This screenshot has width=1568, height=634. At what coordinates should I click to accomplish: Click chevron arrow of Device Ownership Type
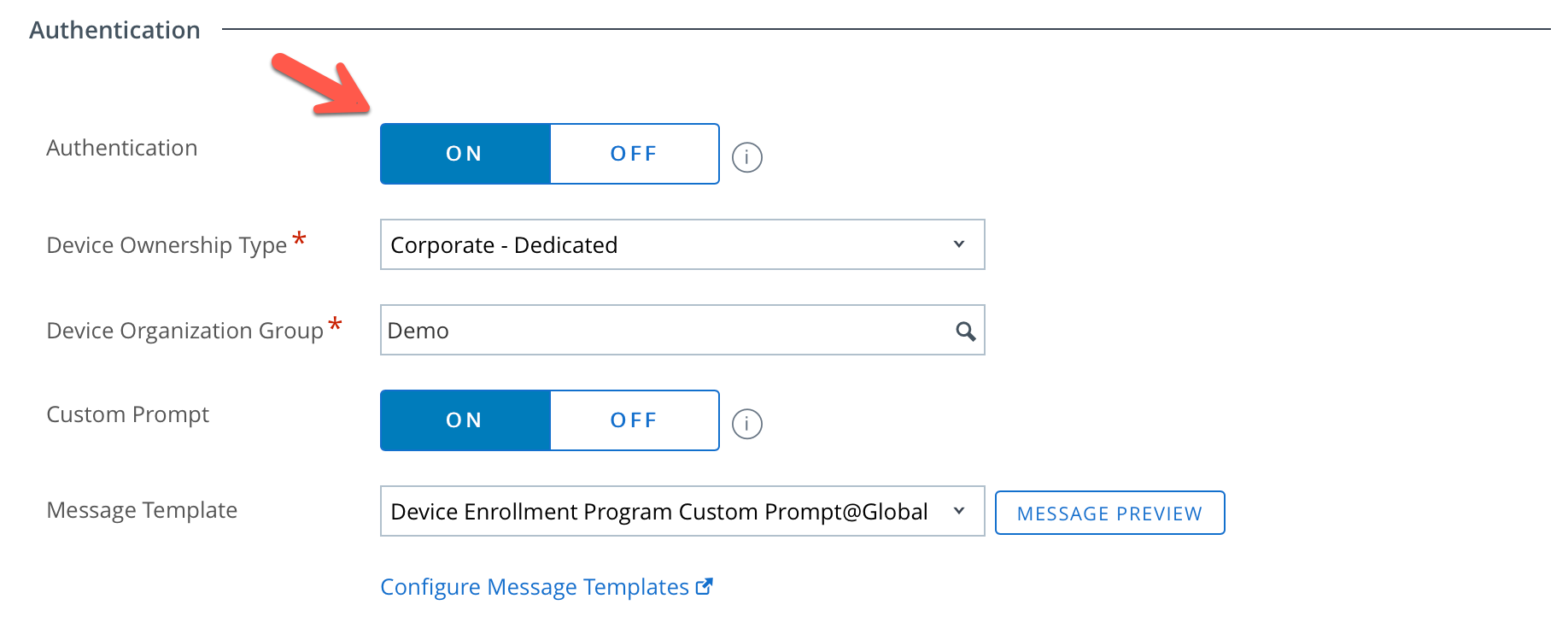click(958, 244)
